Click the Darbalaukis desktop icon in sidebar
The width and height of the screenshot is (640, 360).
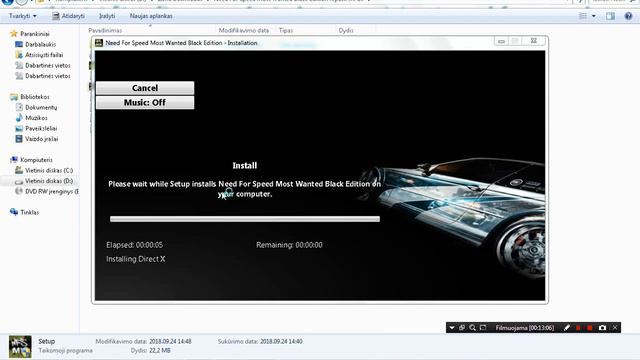coord(19,44)
